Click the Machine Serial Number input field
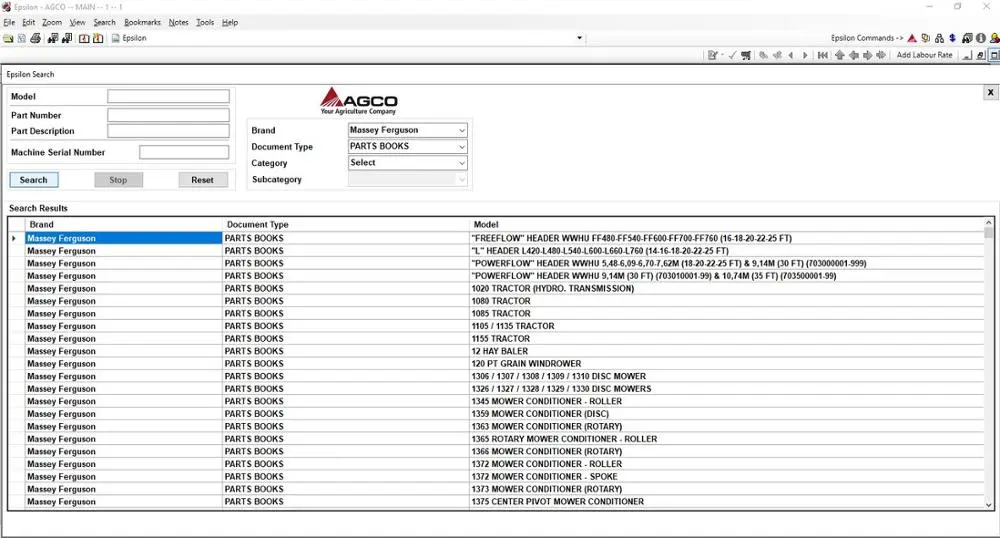1000x538 pixels. click(x=184, y=152)
